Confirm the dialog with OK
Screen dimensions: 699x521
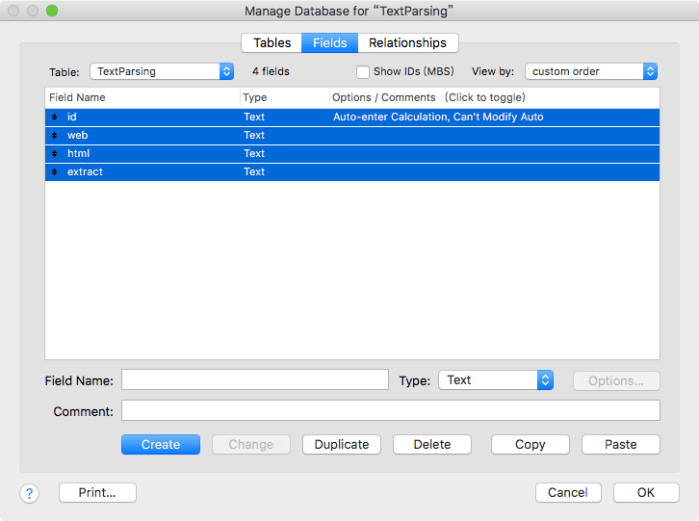point(646,492)
